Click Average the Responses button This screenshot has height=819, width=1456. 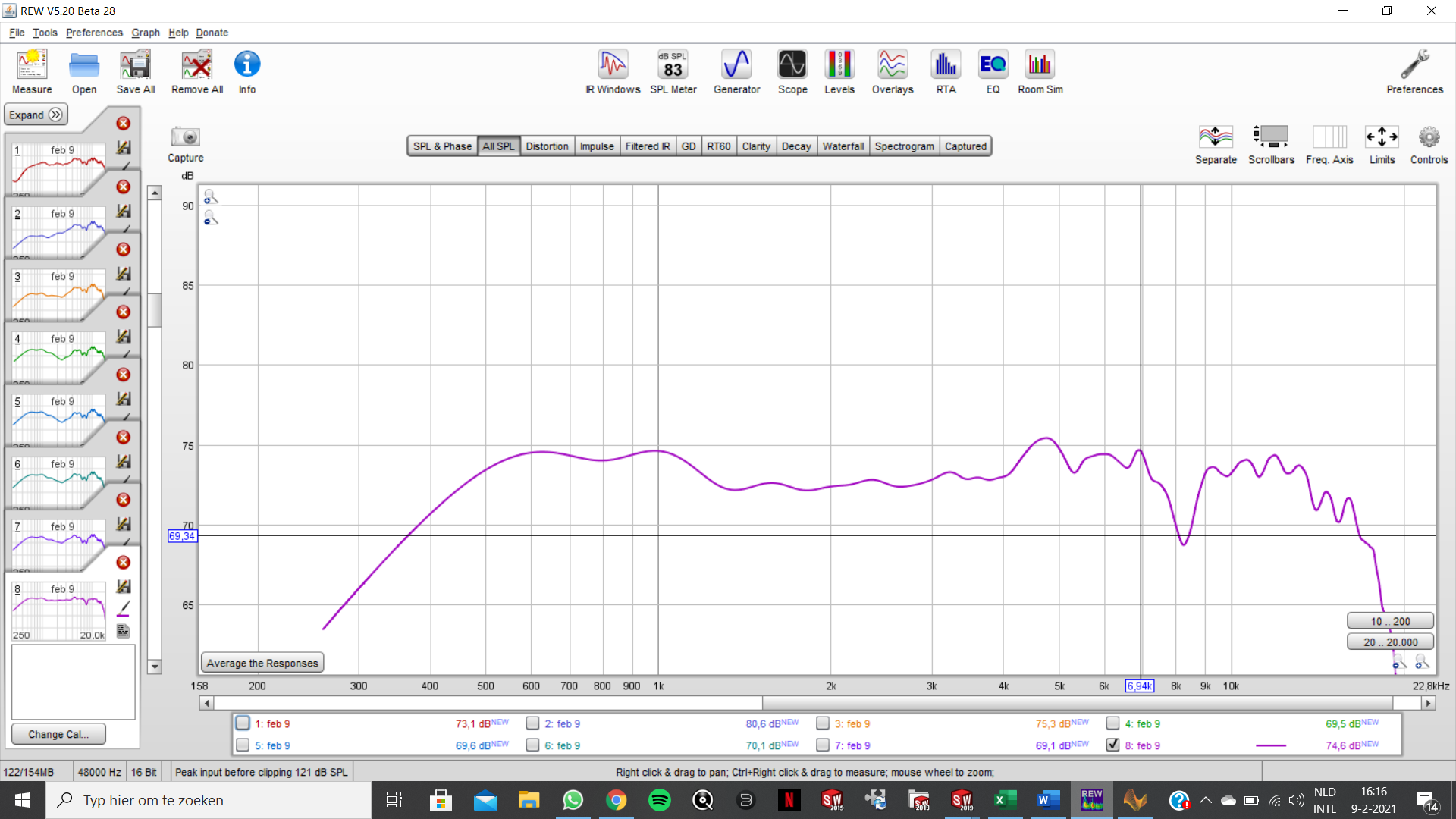point(262,663)
